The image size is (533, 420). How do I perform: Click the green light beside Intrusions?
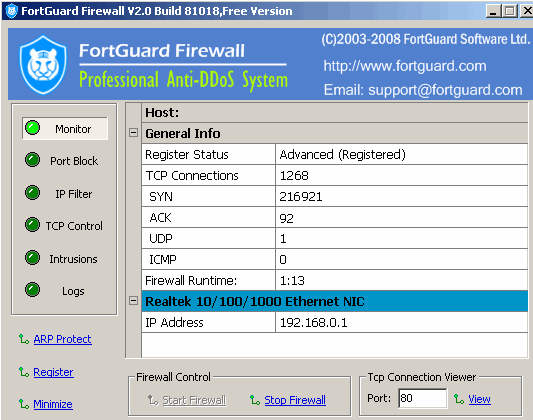point(33,258)
